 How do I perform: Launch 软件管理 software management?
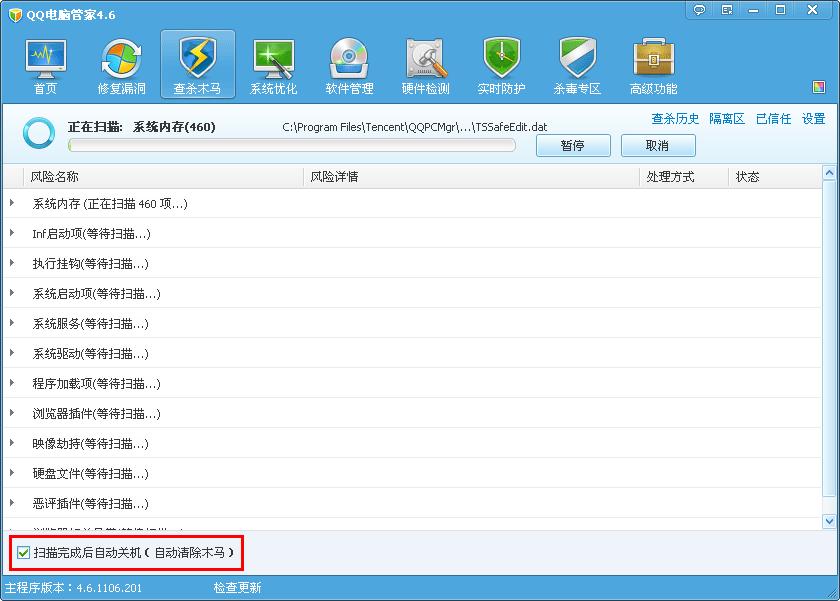click(348, 63)
